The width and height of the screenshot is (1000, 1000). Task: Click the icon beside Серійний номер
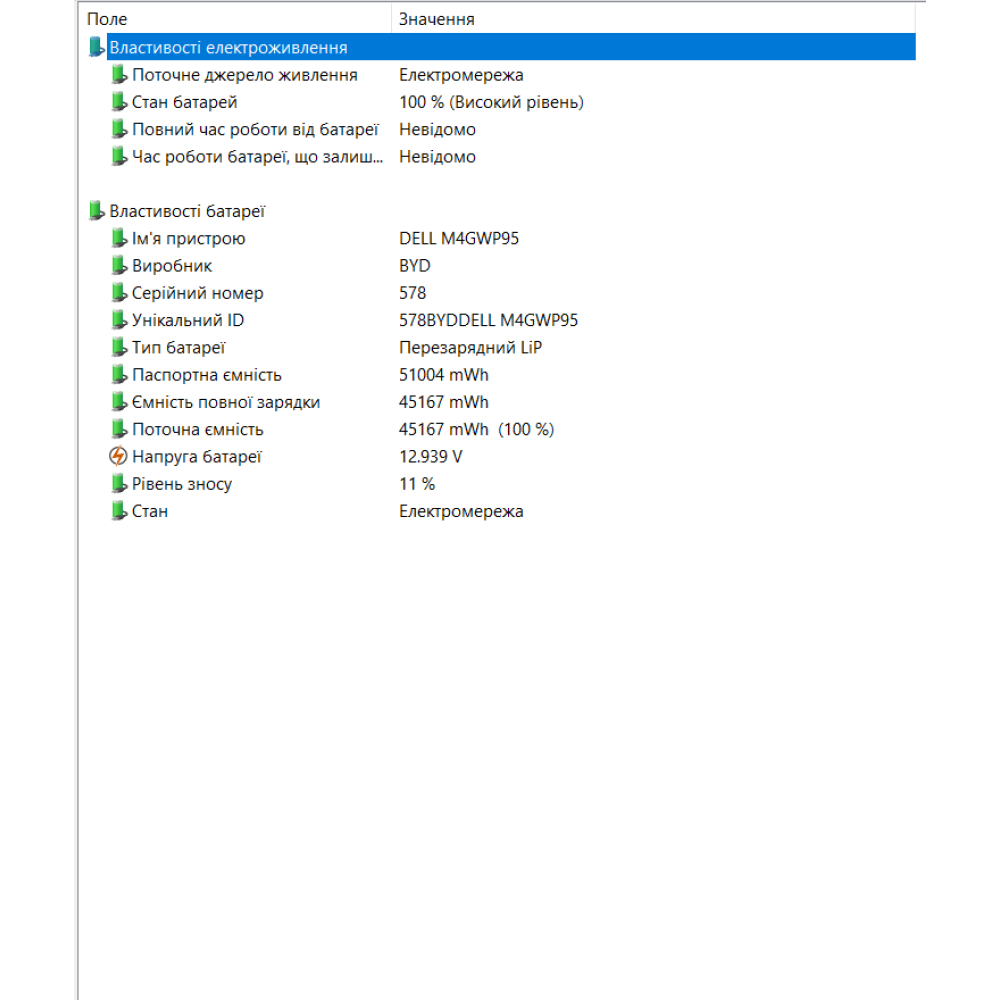point(118,292)
